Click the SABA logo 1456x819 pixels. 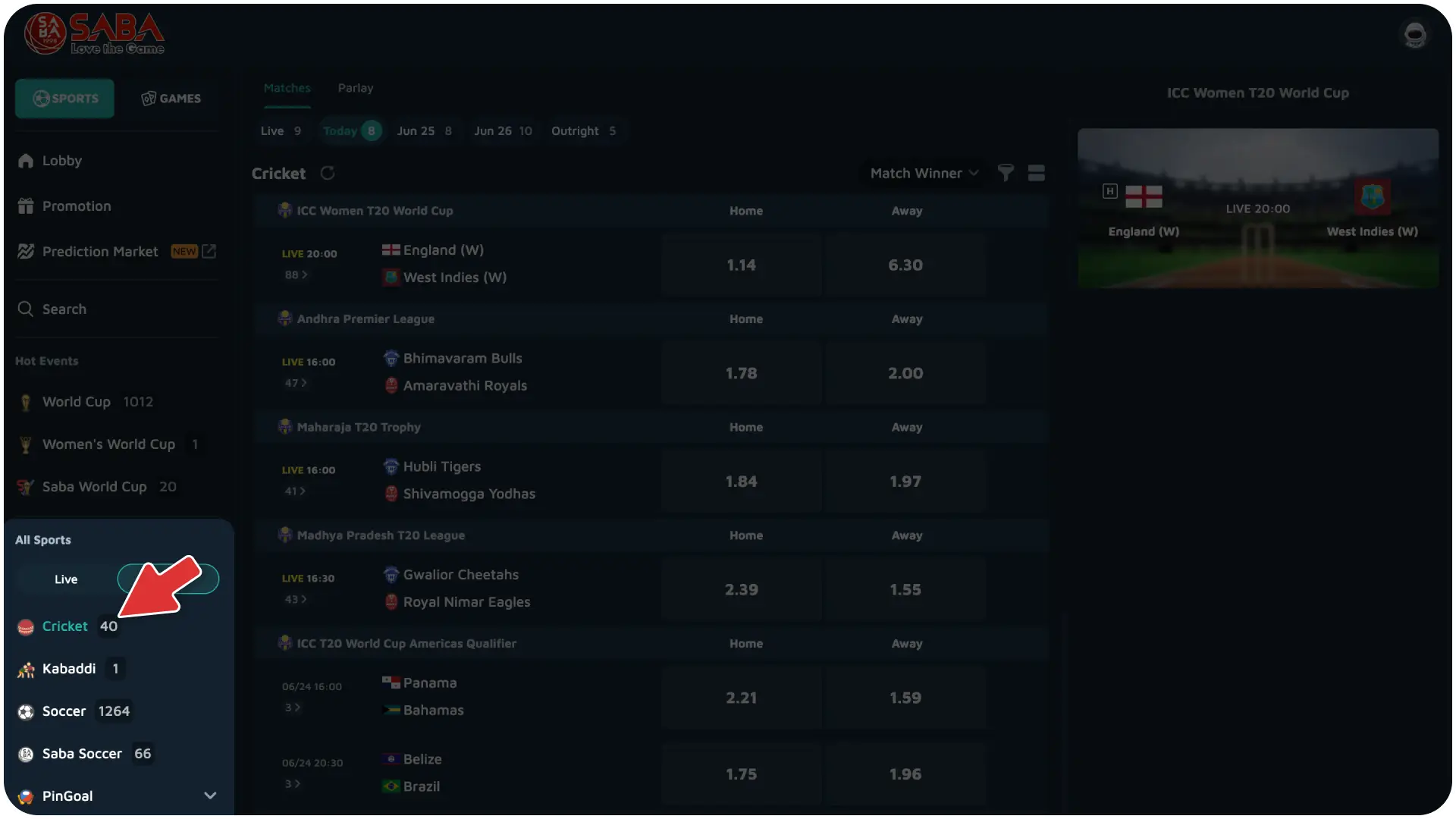pos(94,34)
